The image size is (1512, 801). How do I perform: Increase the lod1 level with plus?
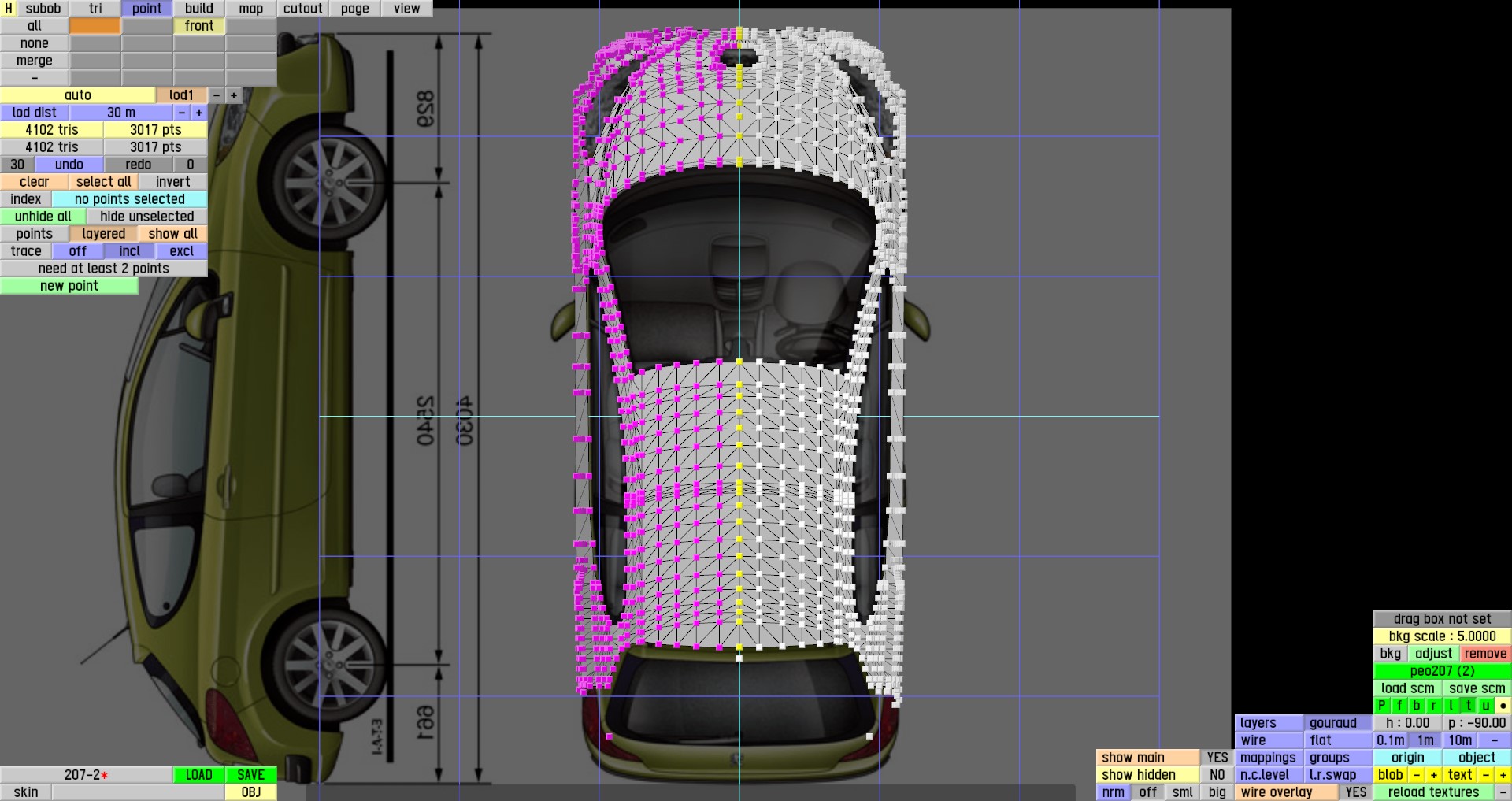click(x=234, y=95)
